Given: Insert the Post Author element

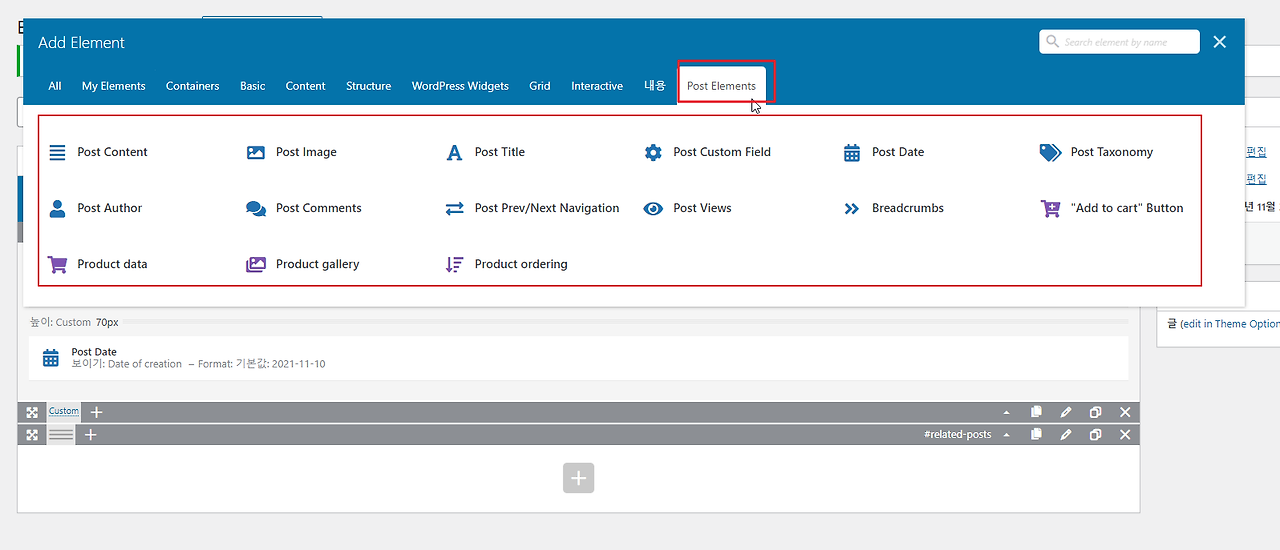Looking at the screenshot, I should pos(95,208).
